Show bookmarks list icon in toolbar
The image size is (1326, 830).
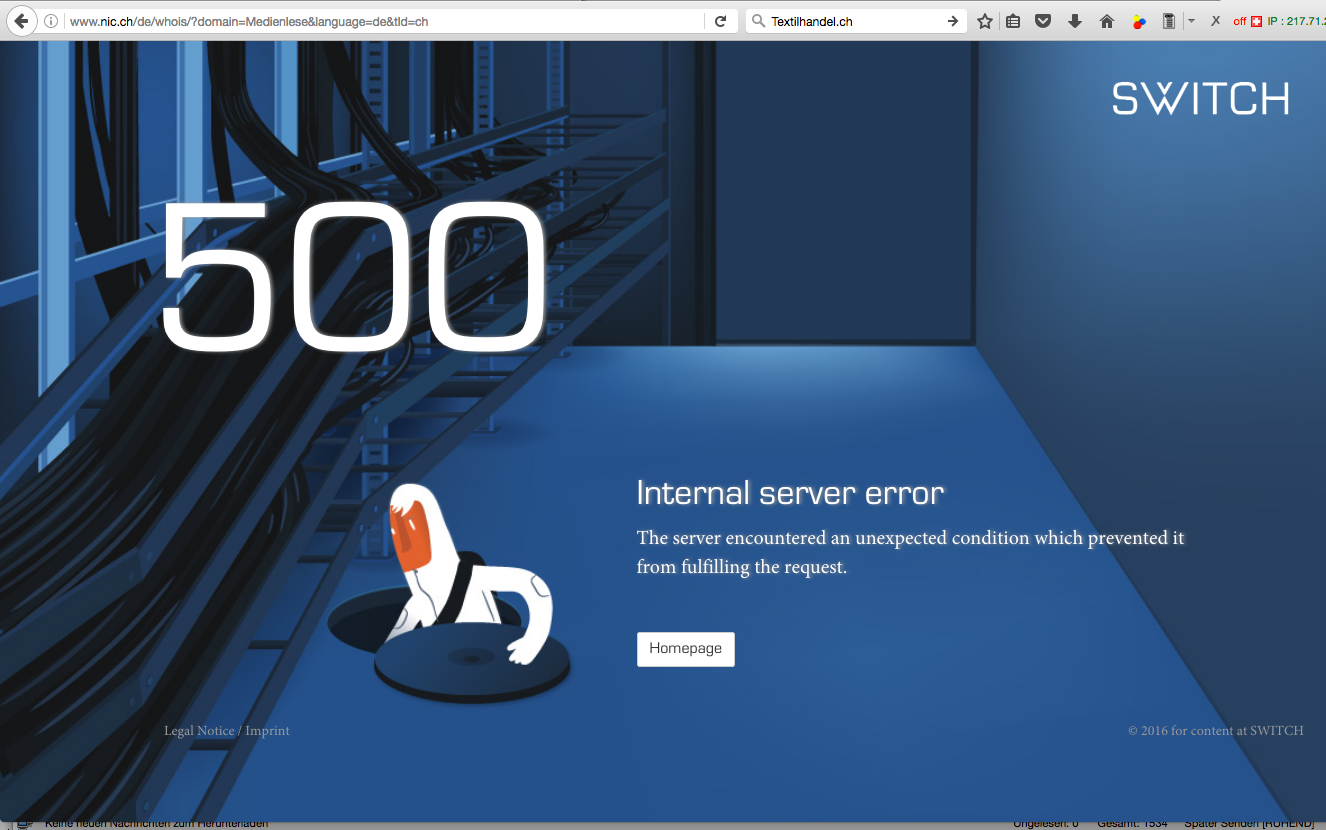point(1013,21)
